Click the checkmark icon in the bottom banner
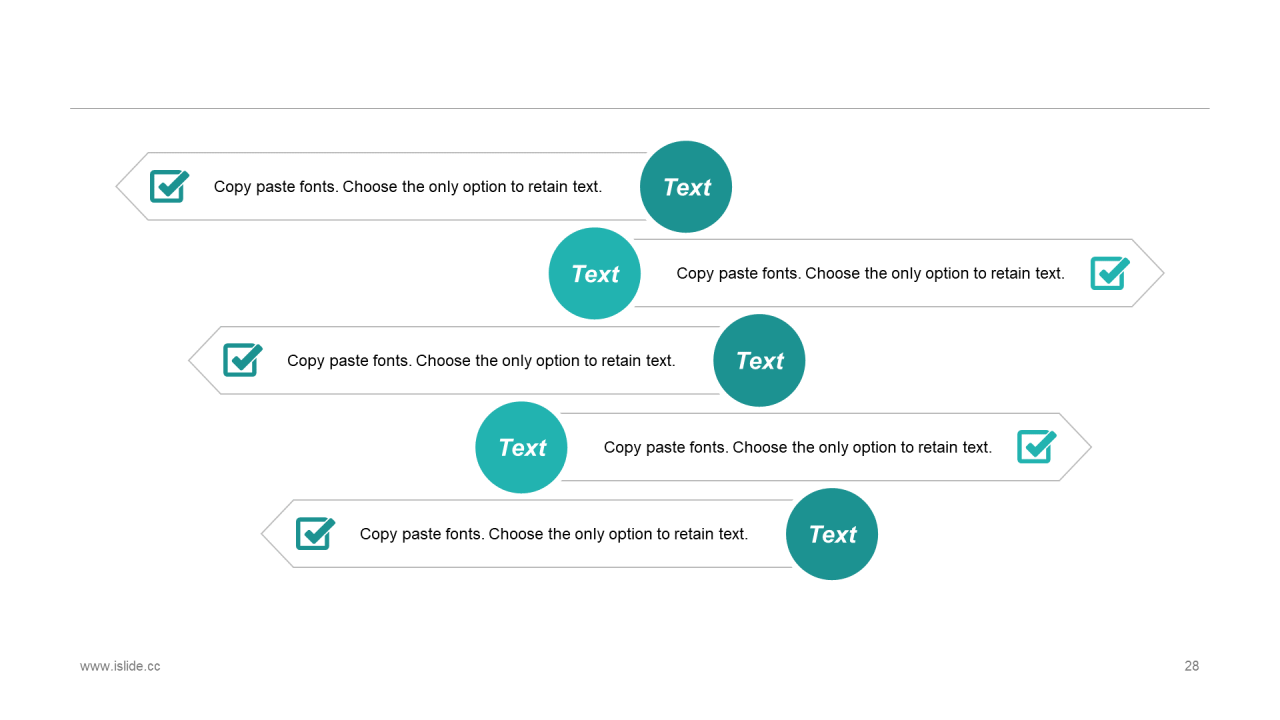 coord(315,534)
